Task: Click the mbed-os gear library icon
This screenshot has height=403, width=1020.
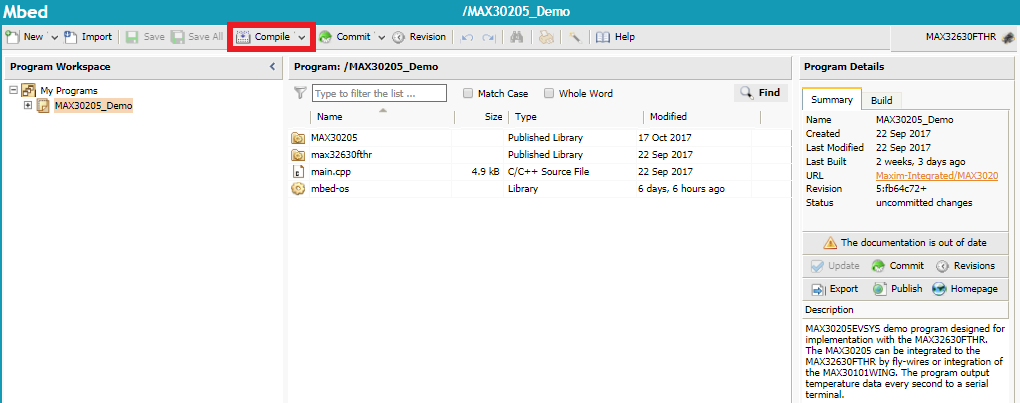Action: click(x=298, y=188)
